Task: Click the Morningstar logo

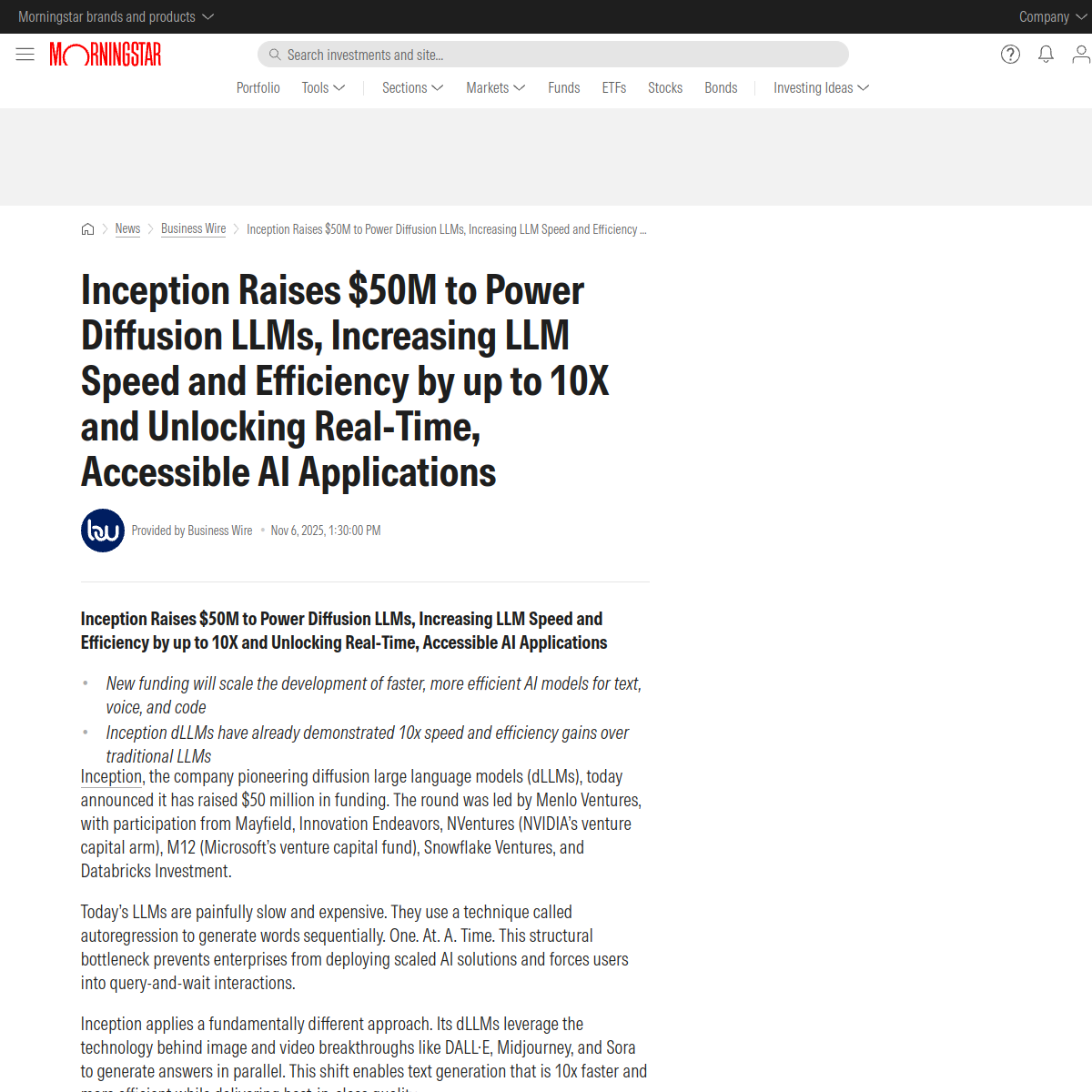Action: [105, 54]
